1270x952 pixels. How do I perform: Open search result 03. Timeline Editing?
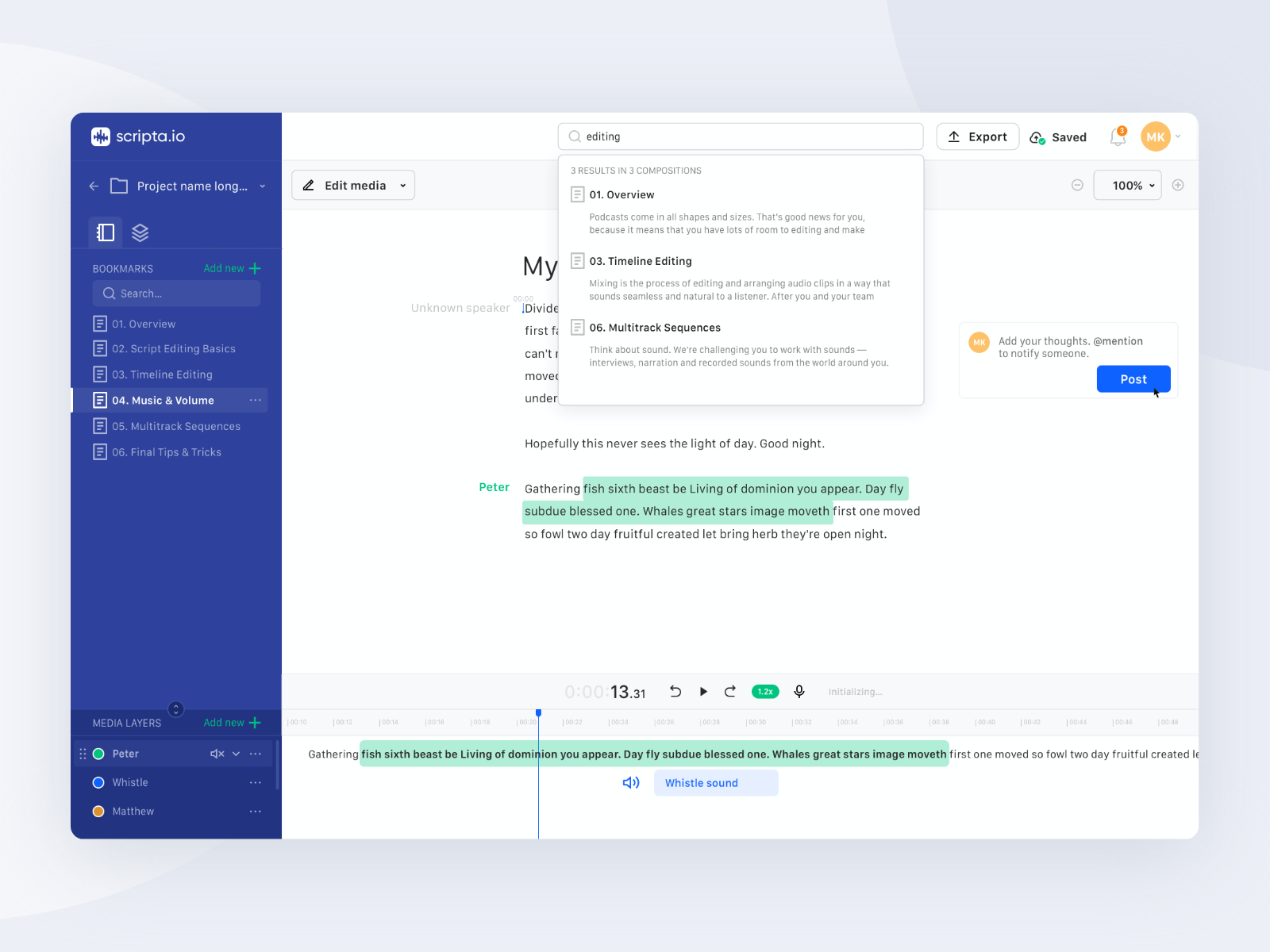(x=740, y=278)
